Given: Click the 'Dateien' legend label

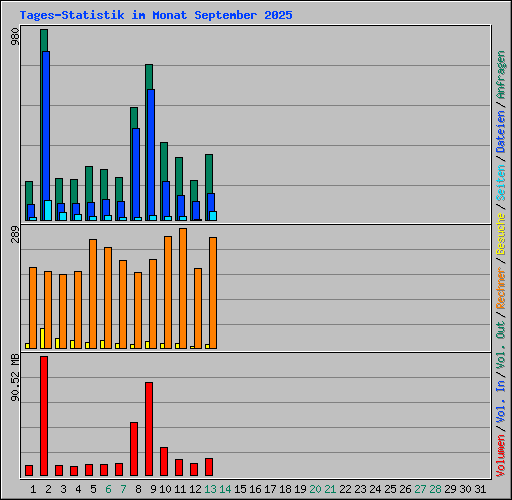Looking at the screenshot, I should point(500,131).
